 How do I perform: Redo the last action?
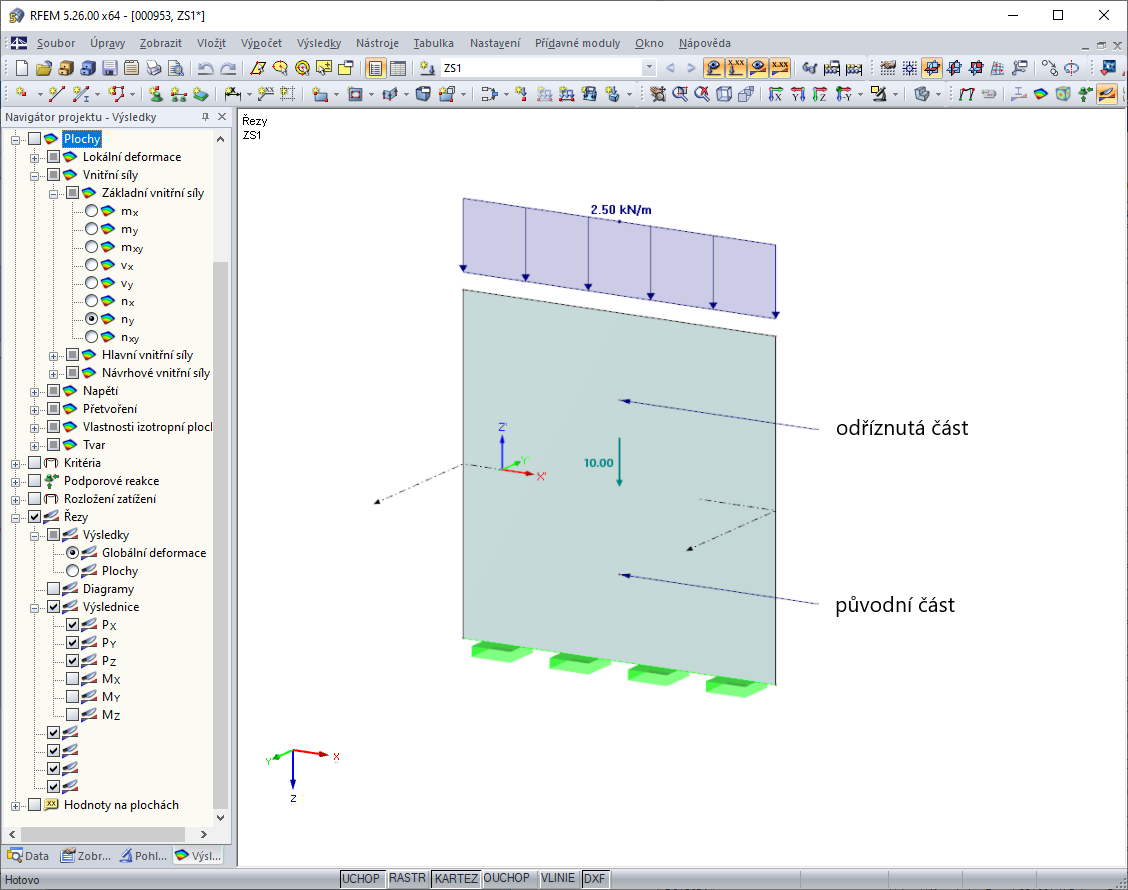(228, 68)
